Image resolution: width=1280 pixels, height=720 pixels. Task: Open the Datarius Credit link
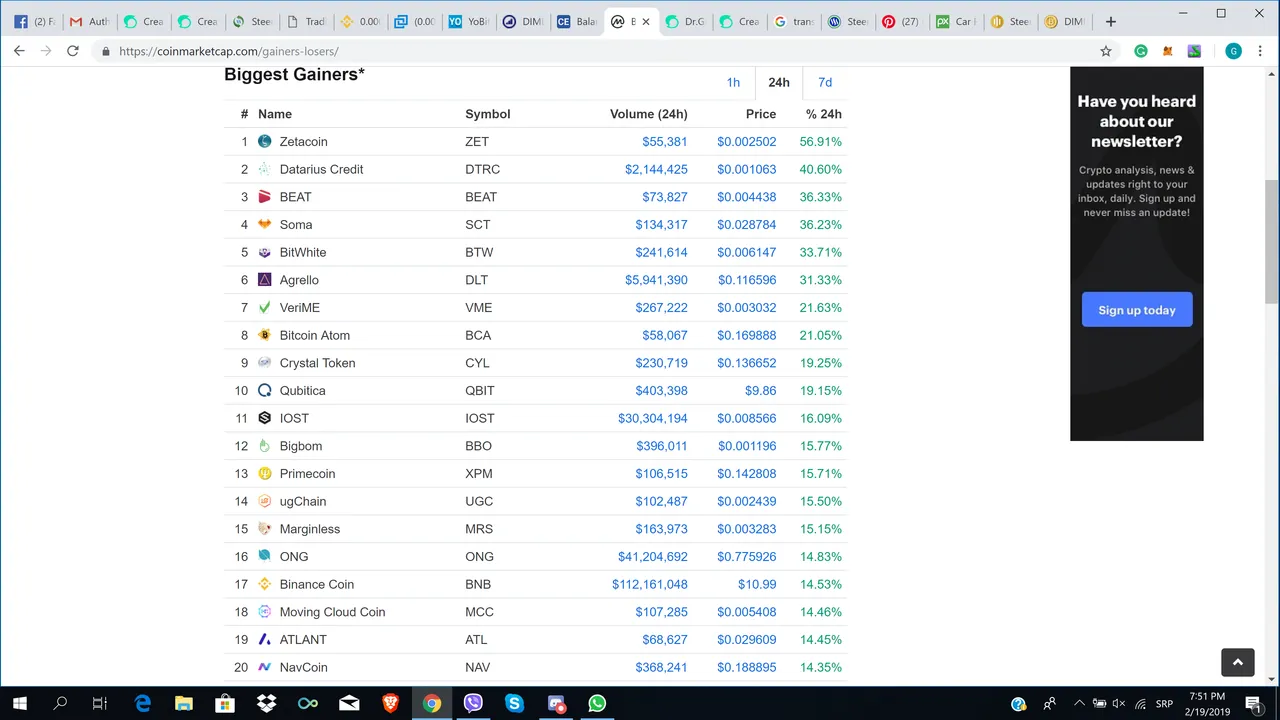[x=321, y=169]
